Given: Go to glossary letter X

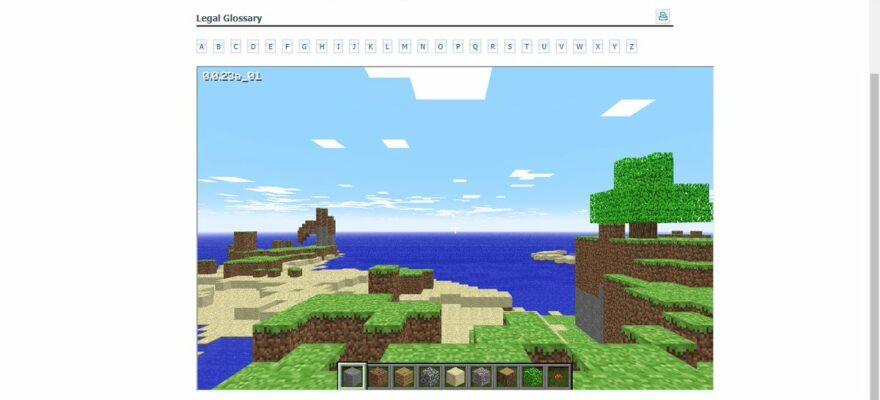Looking at the screenshot, I should tap(598, 47).
